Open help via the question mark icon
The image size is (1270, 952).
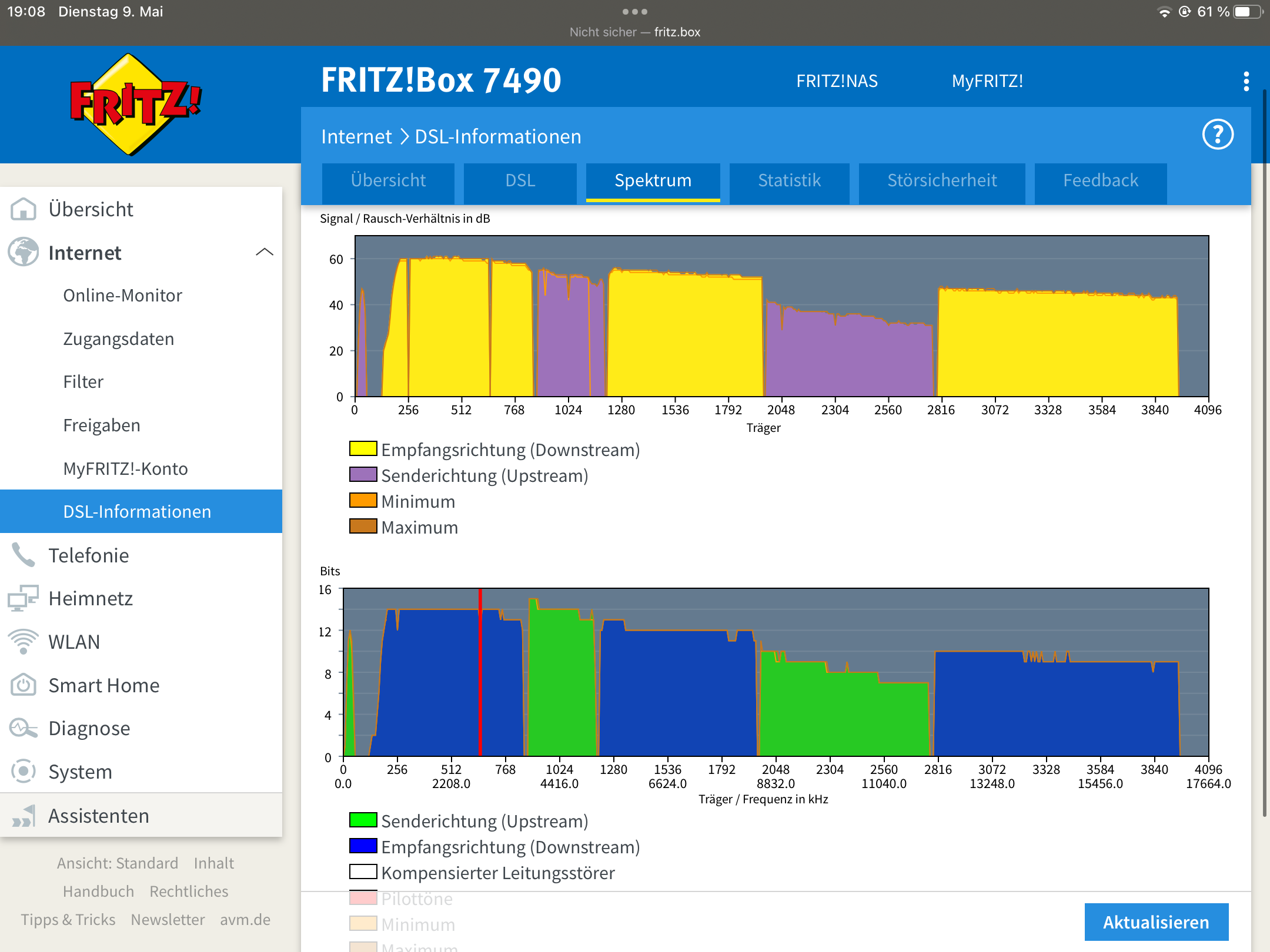click(x=1217, y=135)
